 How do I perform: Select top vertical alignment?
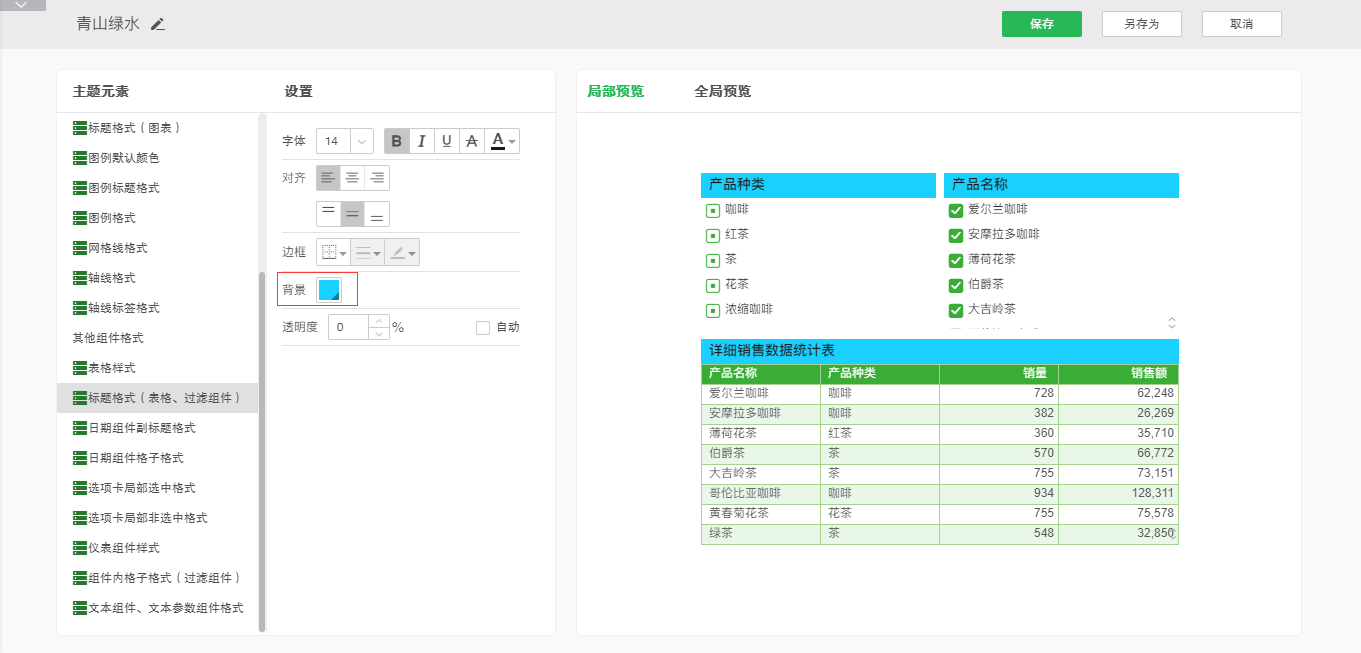coord(329,214)
